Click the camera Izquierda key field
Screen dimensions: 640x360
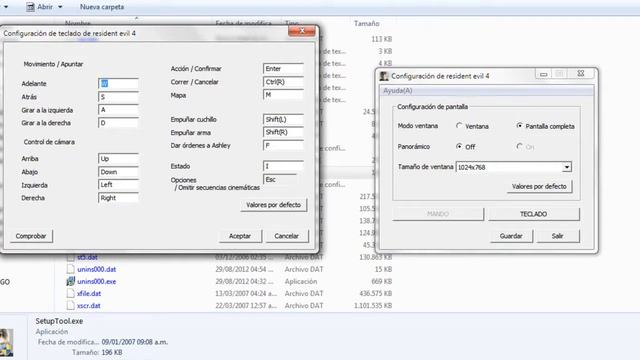[118, 185]
